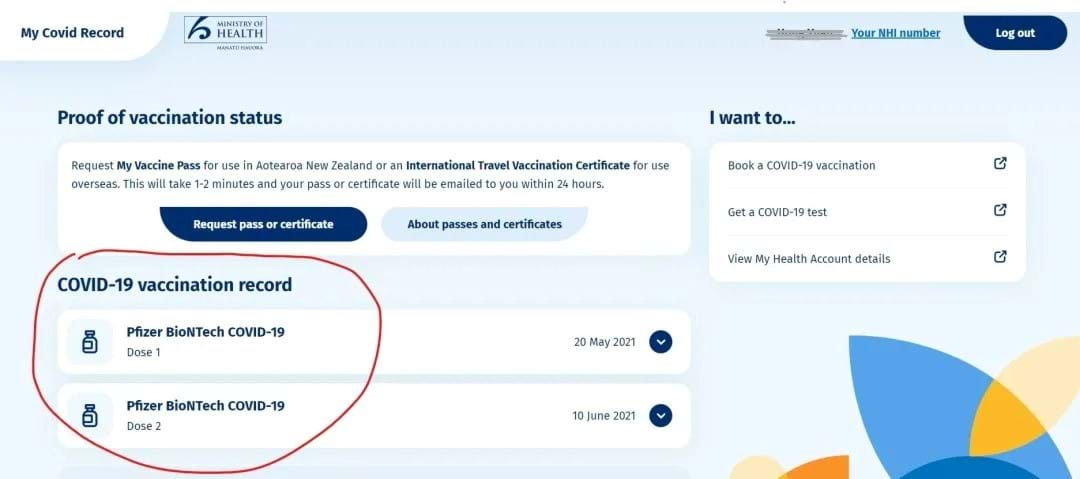Select Get a COVID-19 test option
The image size is (1080, 479).
tap(867, 212)
